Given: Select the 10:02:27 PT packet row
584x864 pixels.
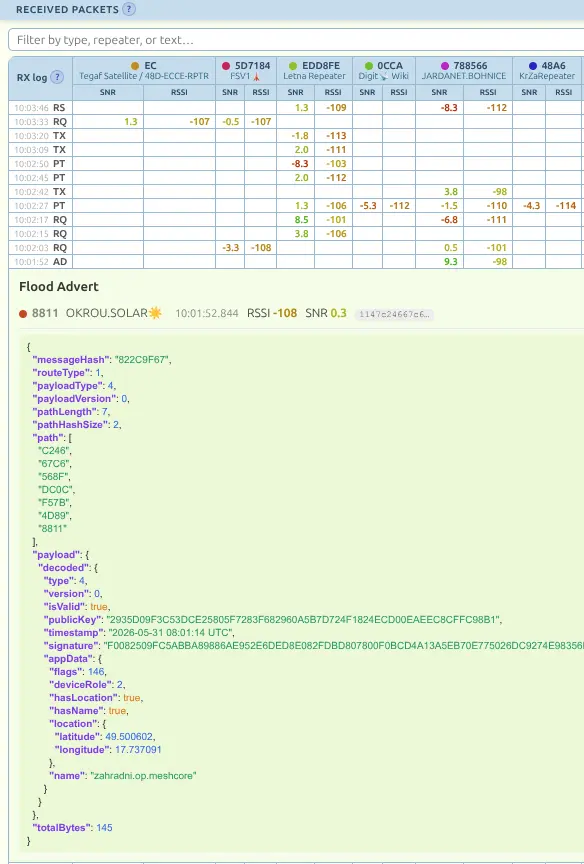Looking at the screenshot, I should [x=296, y=206].
